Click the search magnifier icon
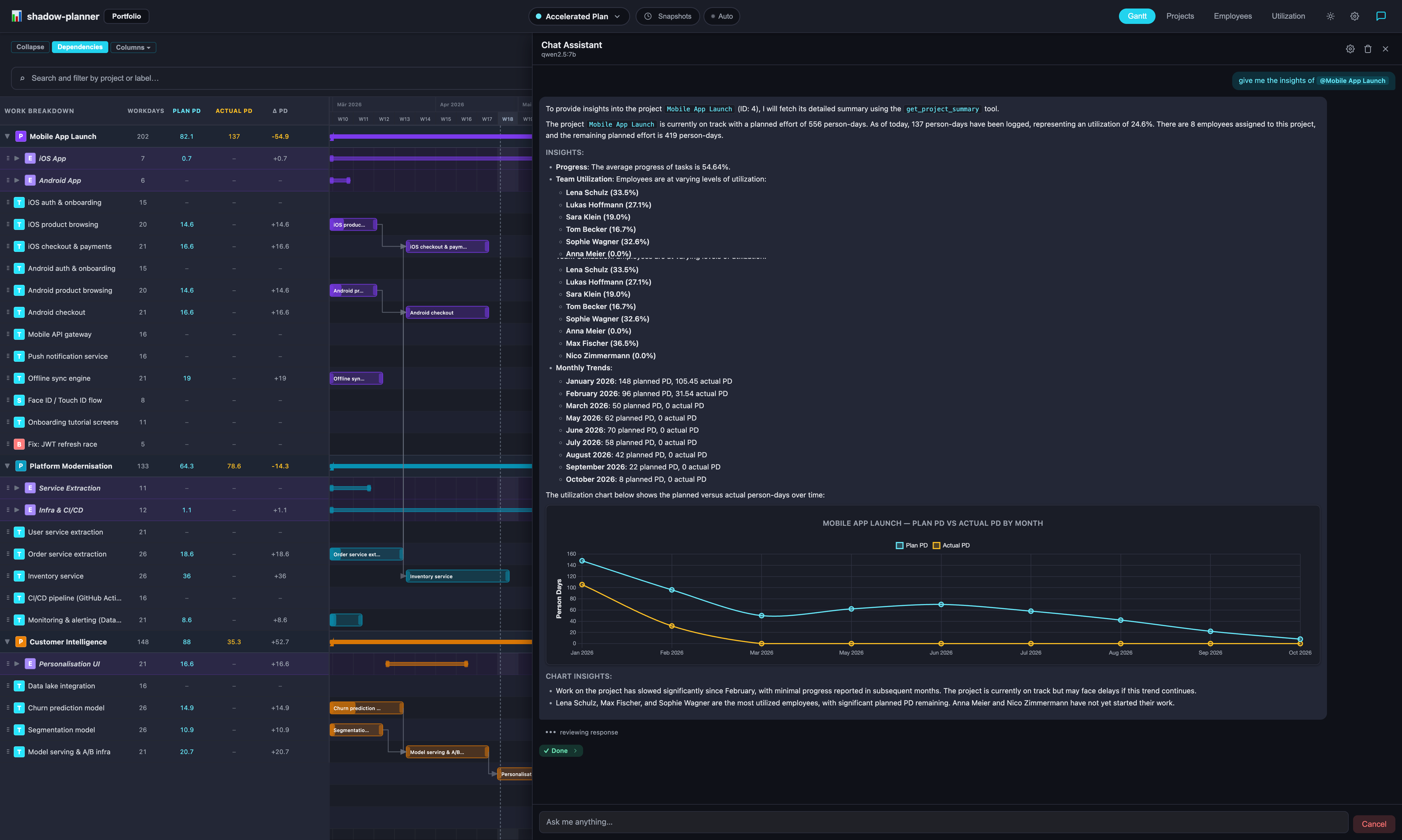The width and height of the screenshot is (1402, 840). pyautogui.click(x=22, y=78)
